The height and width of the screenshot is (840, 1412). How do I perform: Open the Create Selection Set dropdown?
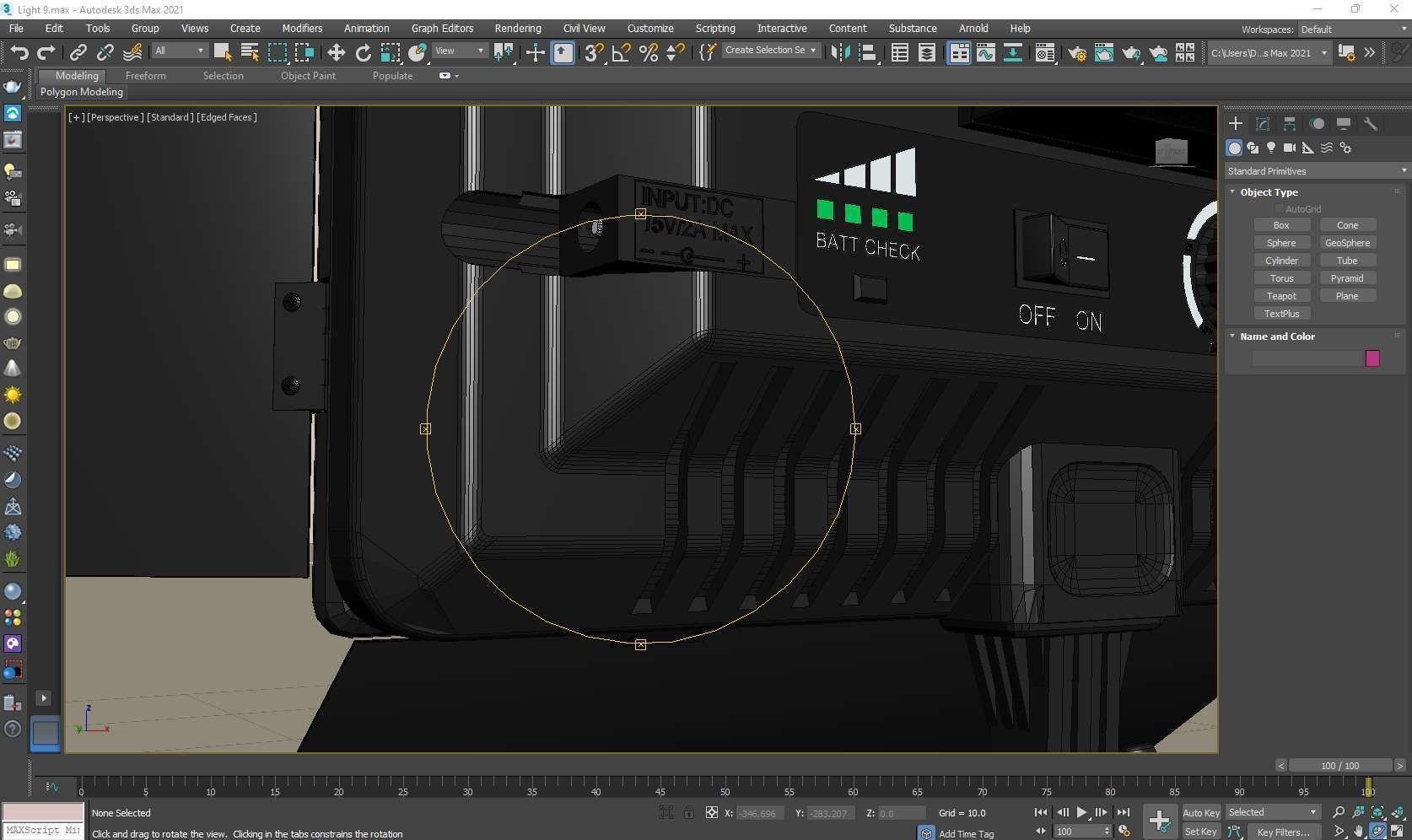point(770,51)
